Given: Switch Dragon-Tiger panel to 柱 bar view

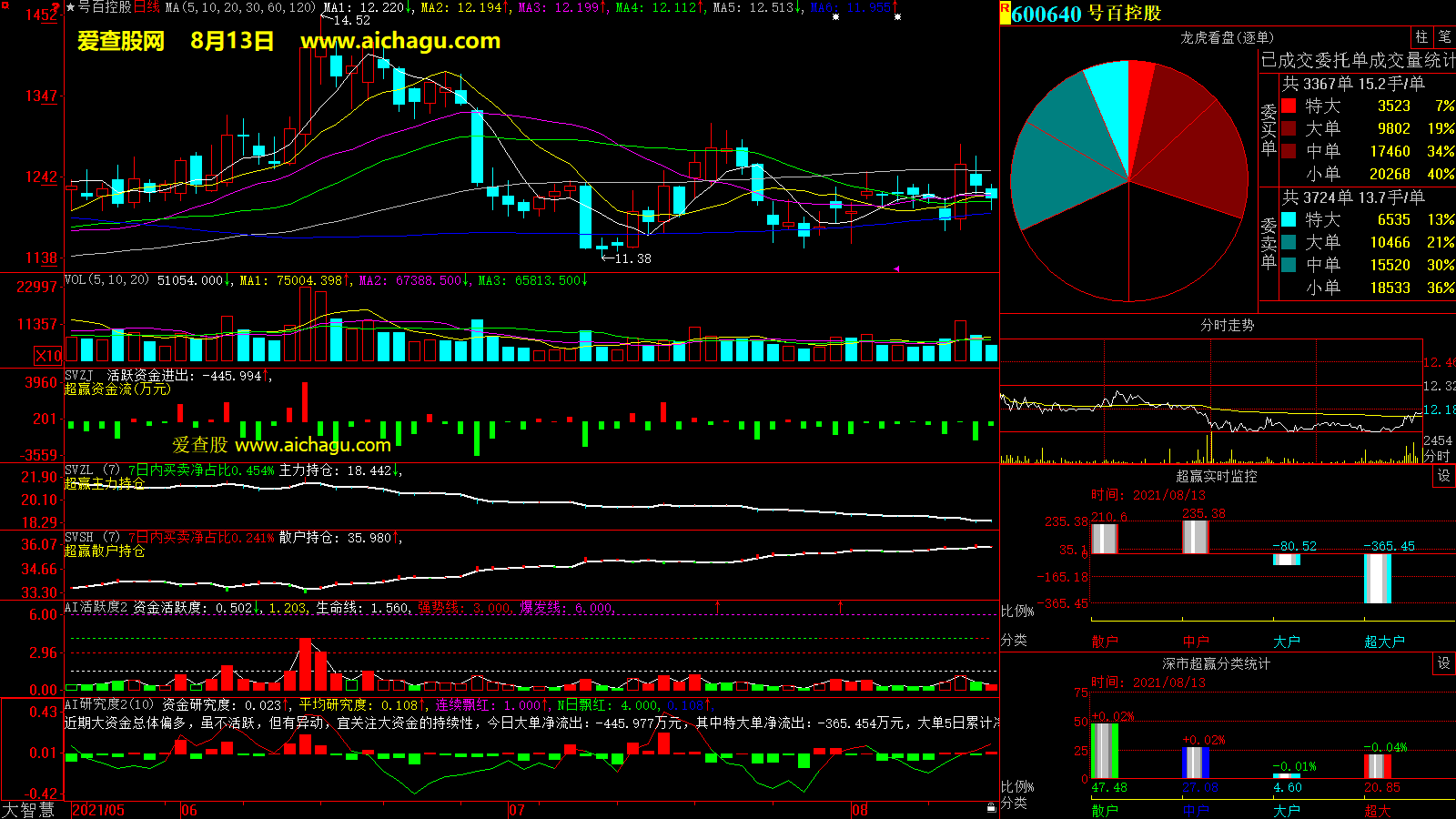Looking at the screenshot, I should [1421, 36].
